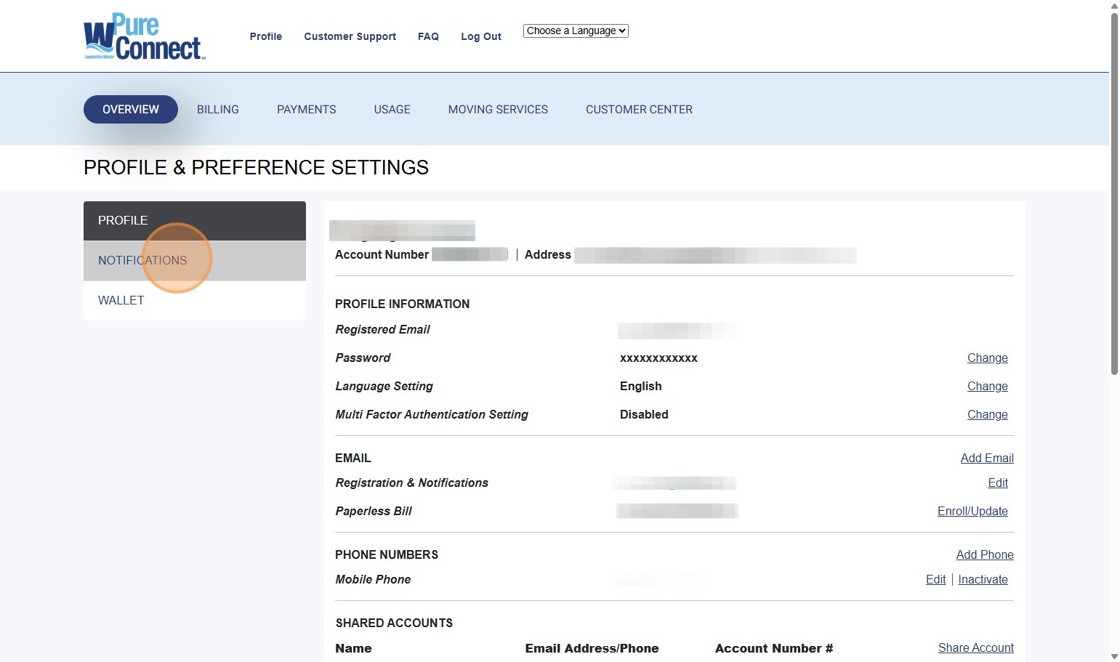Click the Add Email link
This screenshot has width=1120, height=662.
coord(987,458)
